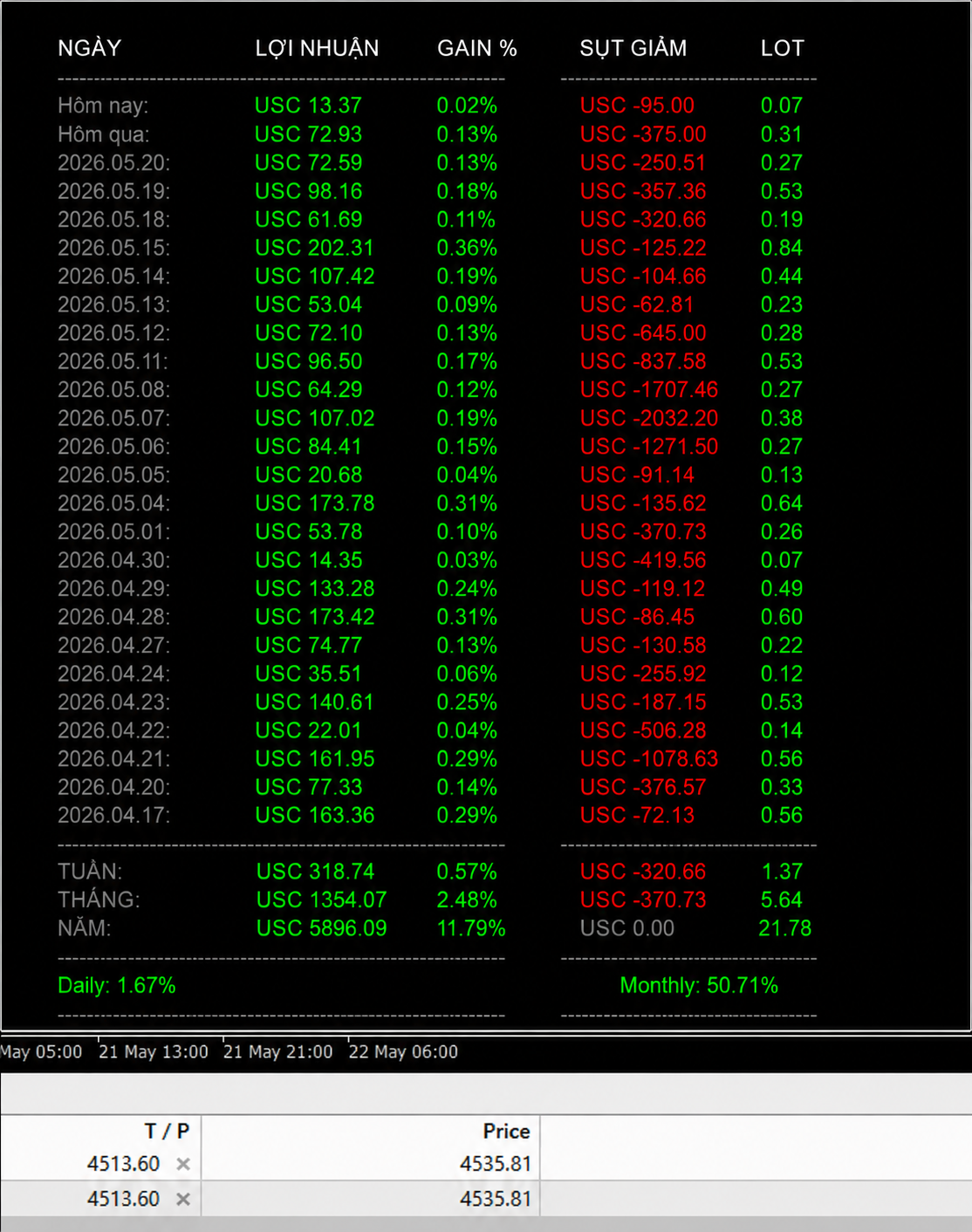The width and height of the screenshot is (972, 1232).
Task: Click the NGÀY column heading
Action: pos(89,48)
